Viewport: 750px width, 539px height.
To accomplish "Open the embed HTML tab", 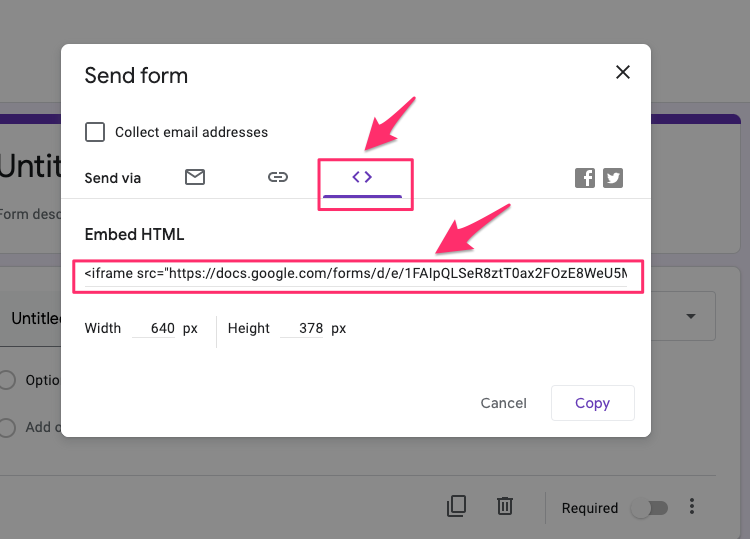I will pos(362,177).
